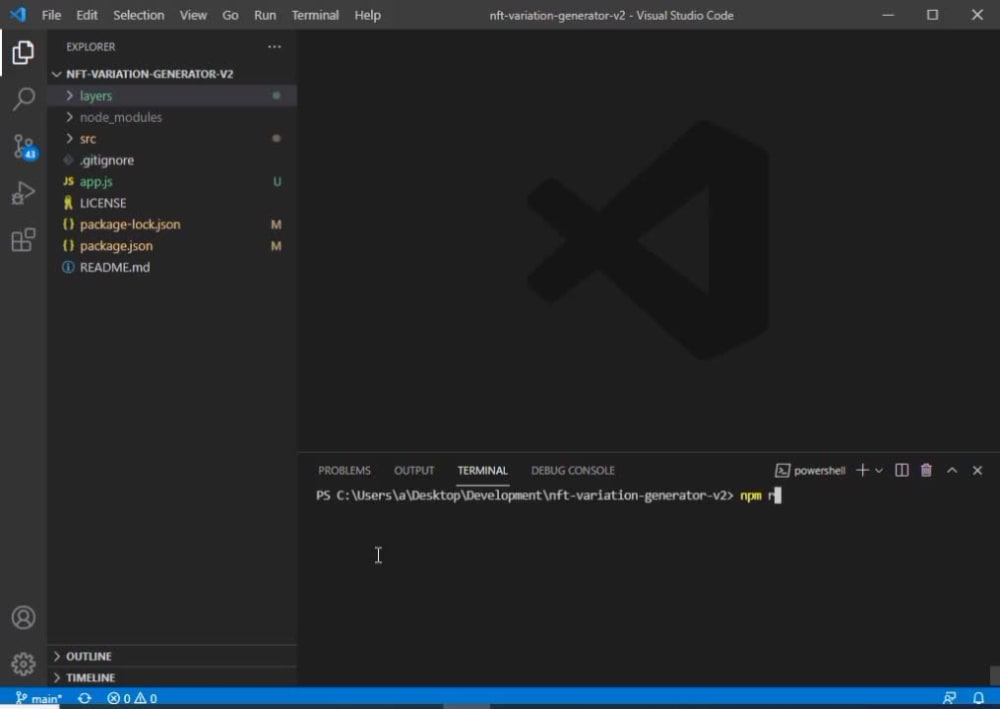Open the app.js file
The width and height of the screenshot is (1000, 709).
[172, 182]
